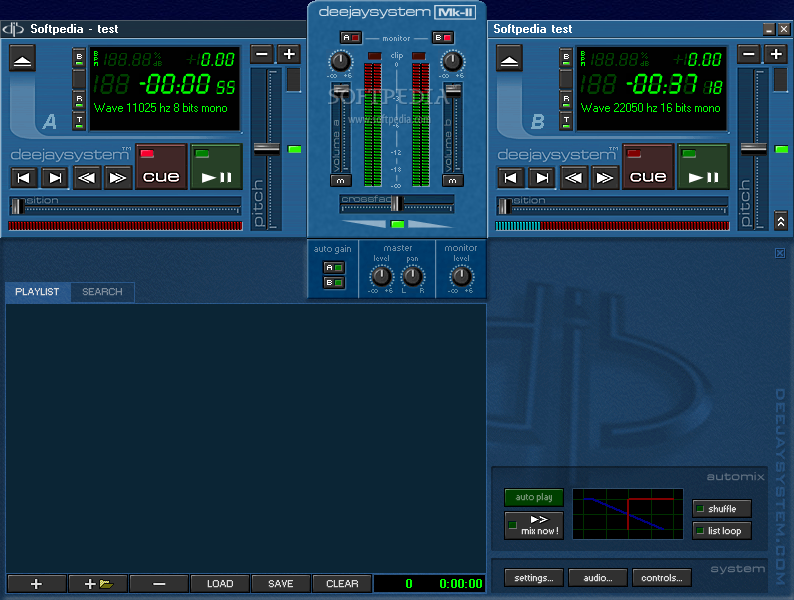The height and width of the screenshot is (600, 794).
Task: Click the deck A pitch slider handle
Action: tap(266, 149)
